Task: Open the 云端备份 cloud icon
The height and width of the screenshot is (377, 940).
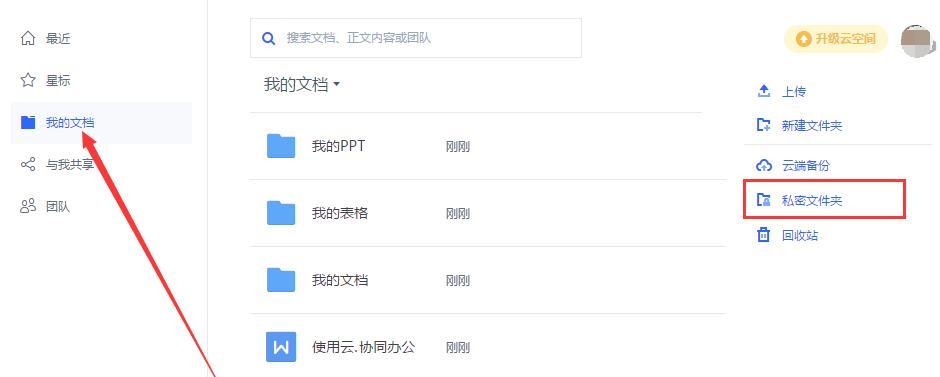Action: (x=763, y=165)
